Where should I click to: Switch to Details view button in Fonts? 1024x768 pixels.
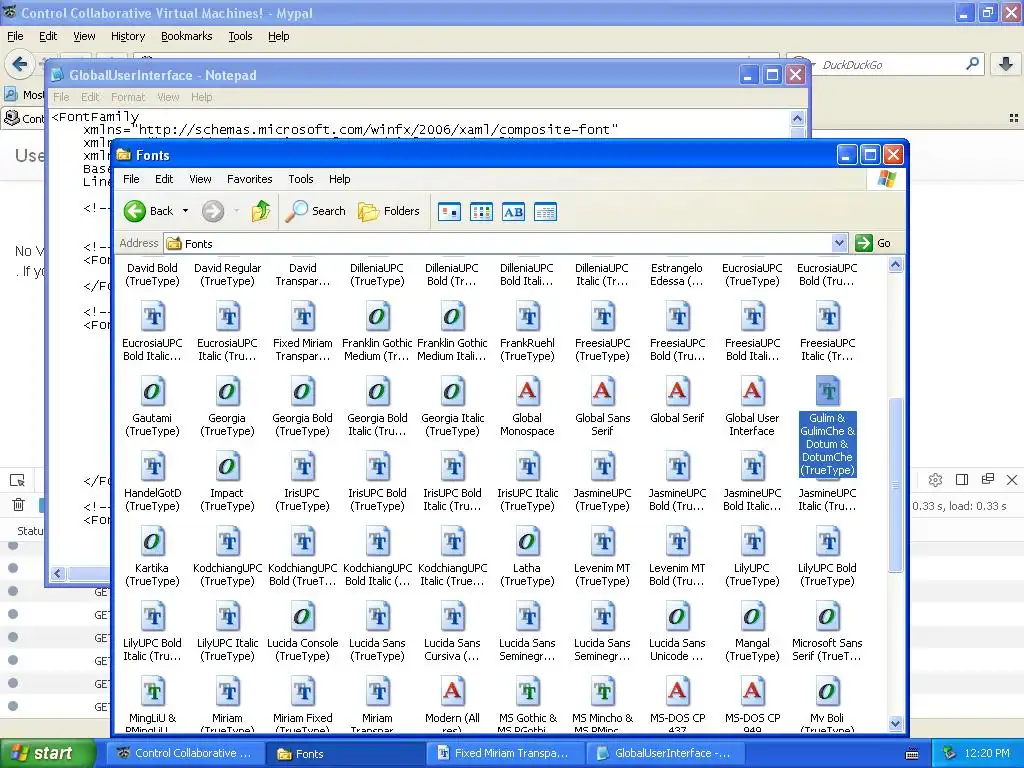pos(545,212)
